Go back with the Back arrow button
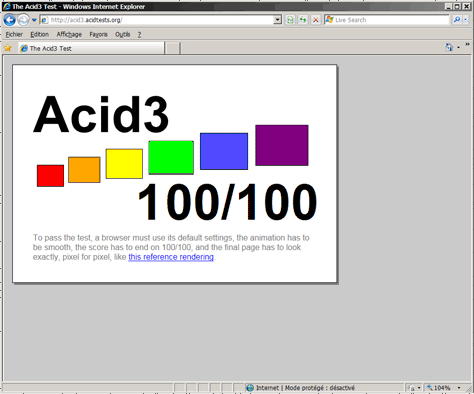This screenshot has height=394, width=474. point(10,20)
